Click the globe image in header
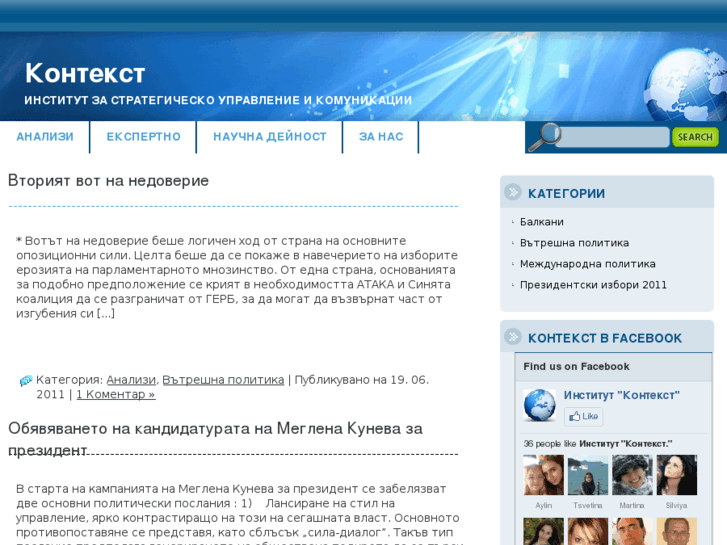Screen dimensions: 727x545 [x=686, y=84]
